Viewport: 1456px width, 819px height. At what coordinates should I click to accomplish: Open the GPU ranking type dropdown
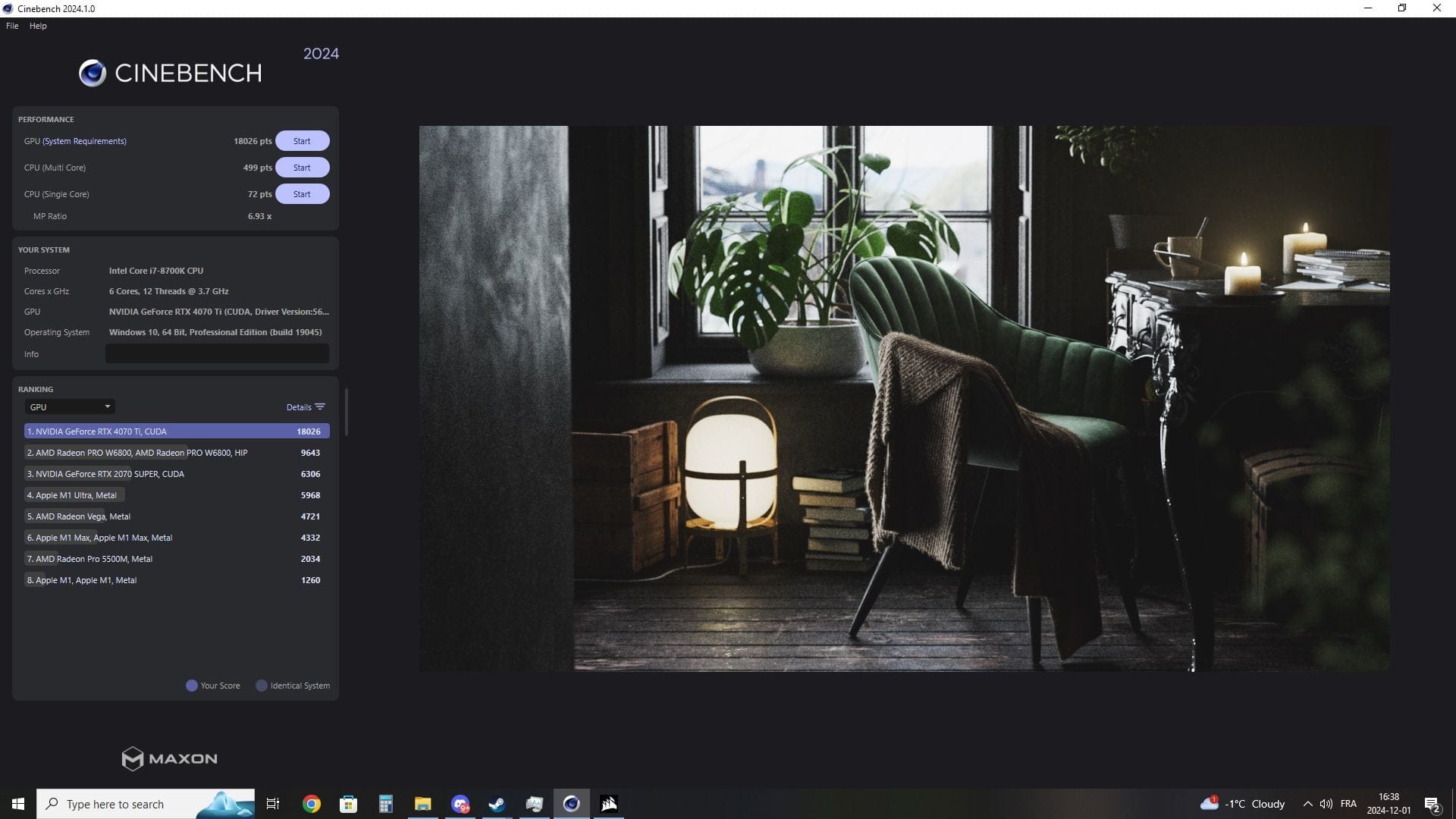click(70, 407)
